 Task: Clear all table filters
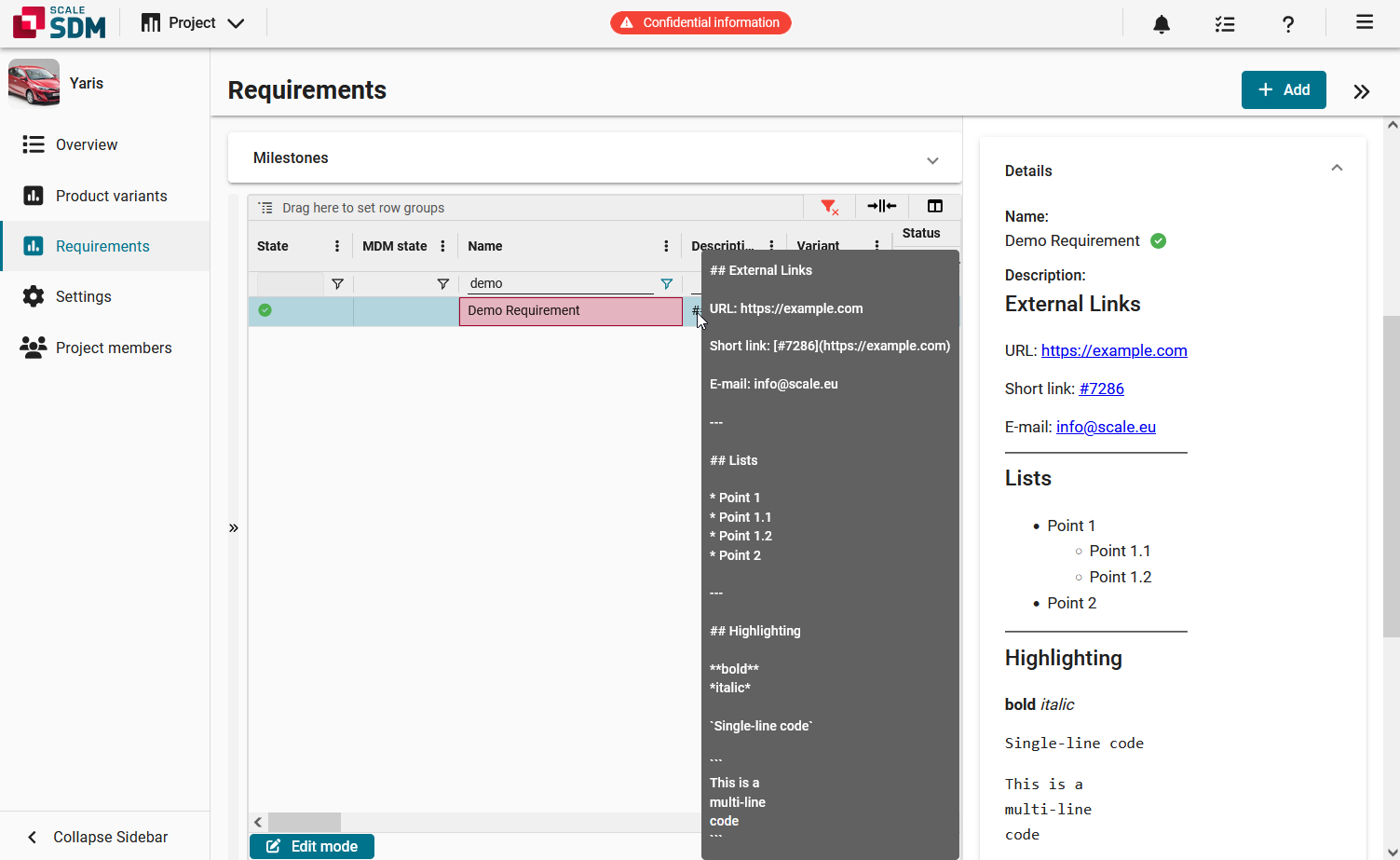tap(829, 207)
